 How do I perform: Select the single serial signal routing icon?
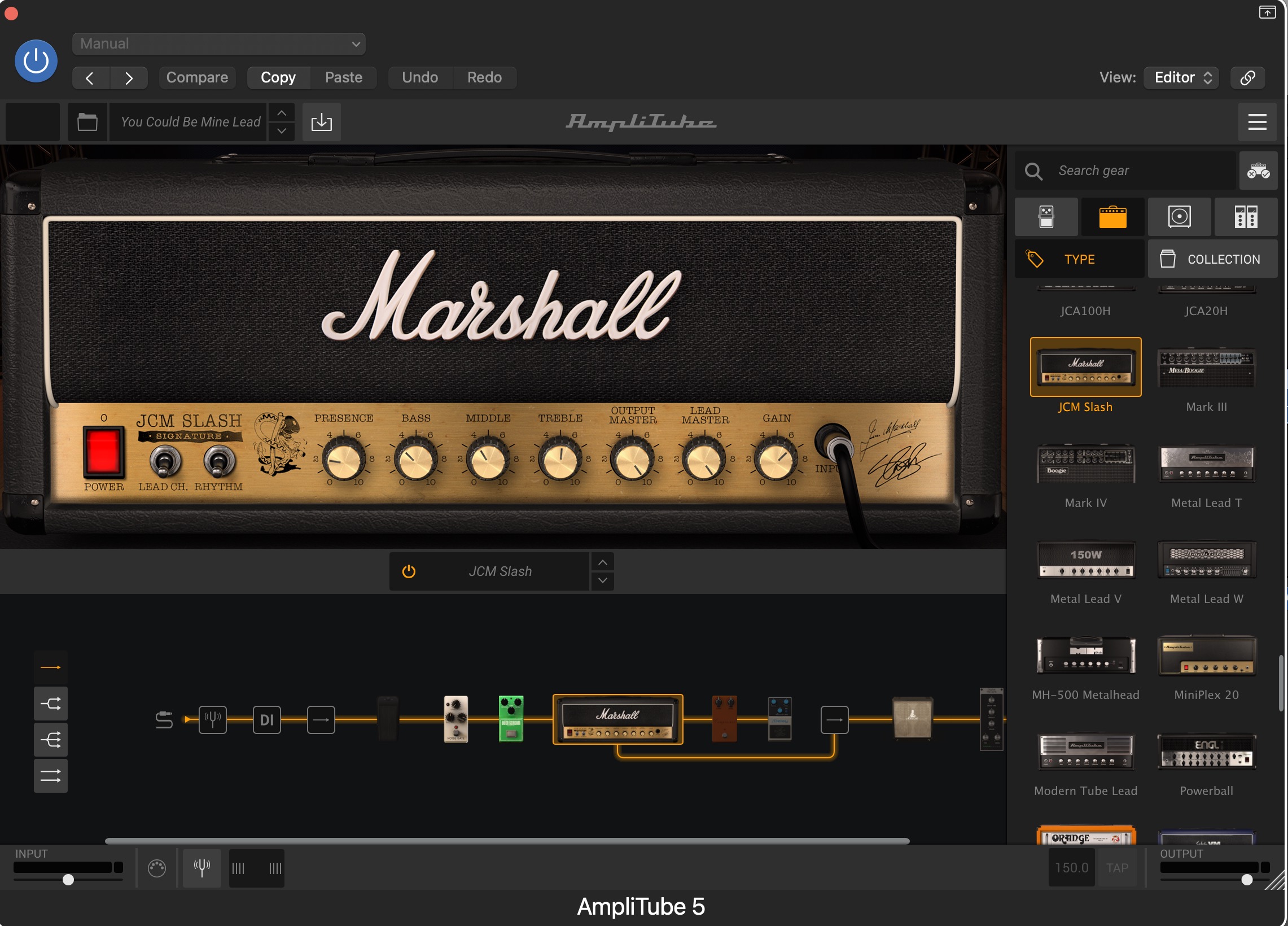tap(51, 667)
